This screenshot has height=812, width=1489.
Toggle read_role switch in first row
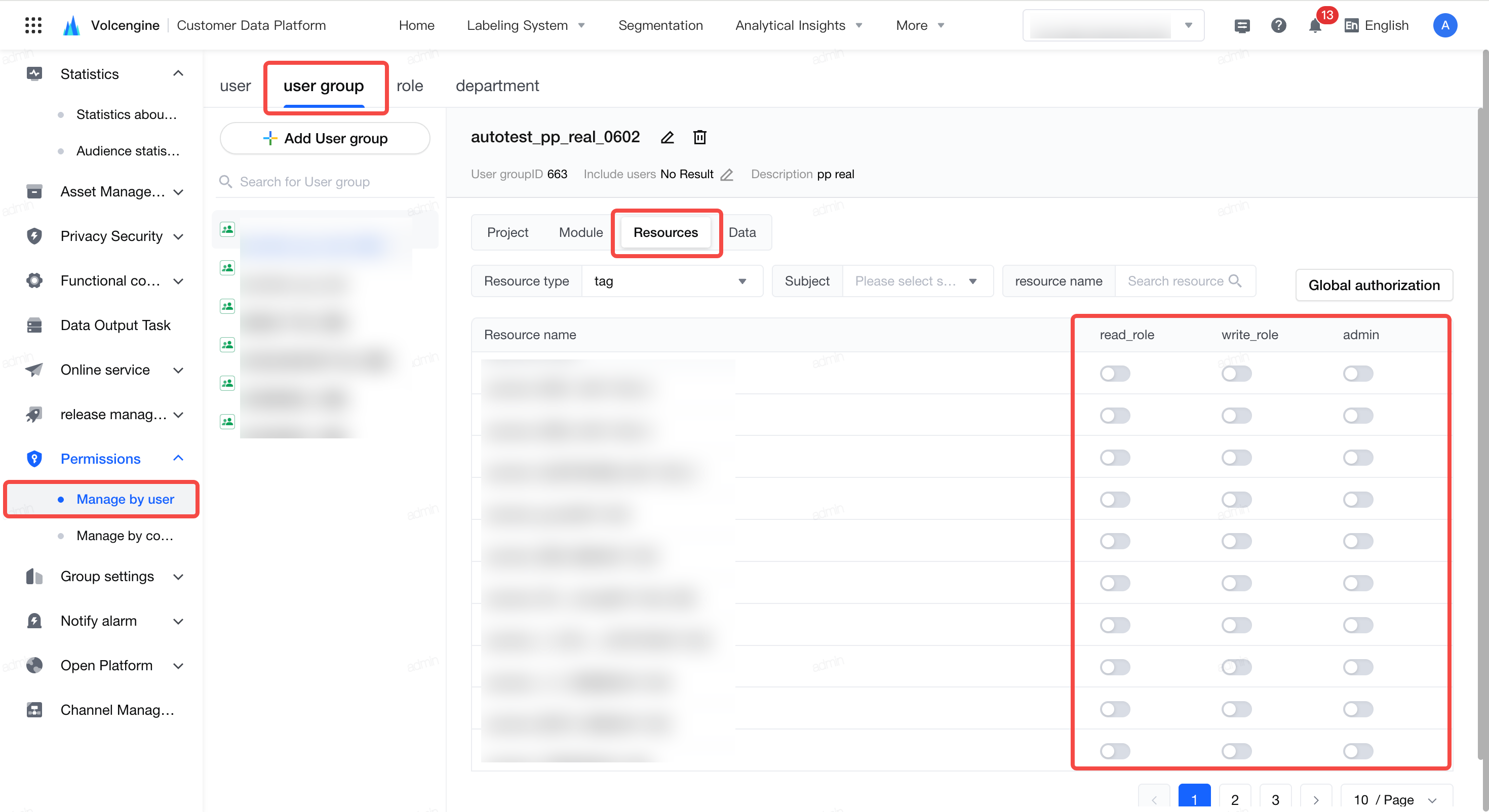1114,373
